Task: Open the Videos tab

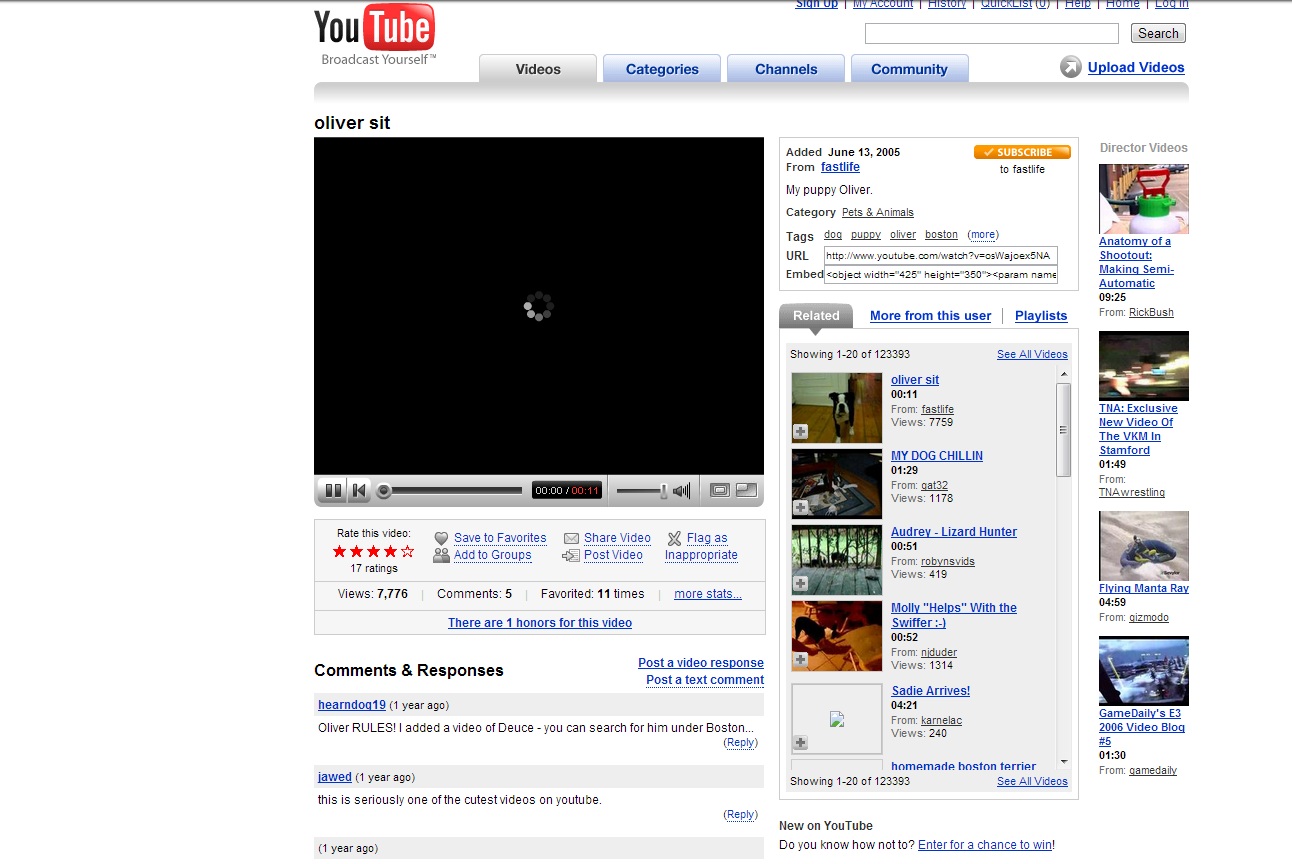Action: [x=538, y=69]
